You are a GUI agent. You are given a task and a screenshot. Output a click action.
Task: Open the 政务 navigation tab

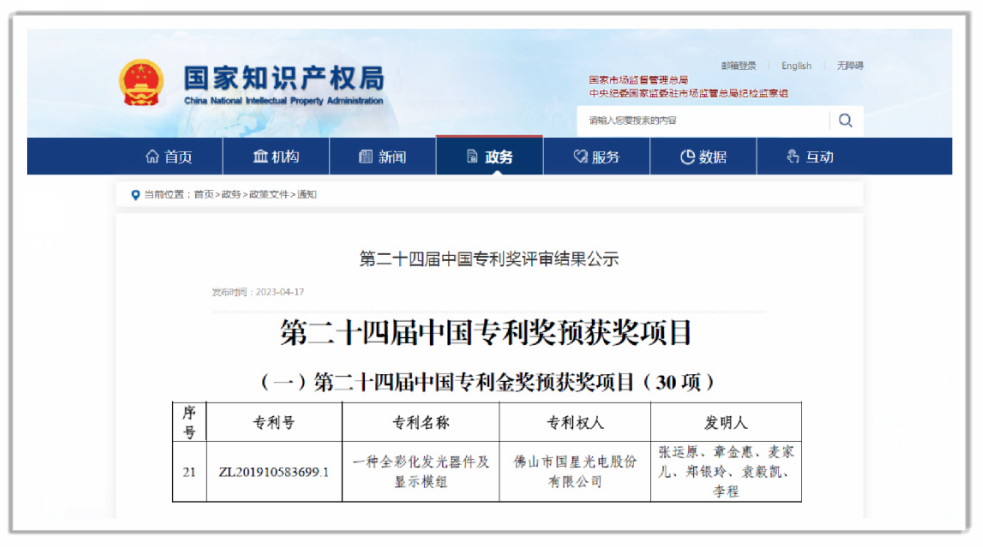click(x=489, y=157)
